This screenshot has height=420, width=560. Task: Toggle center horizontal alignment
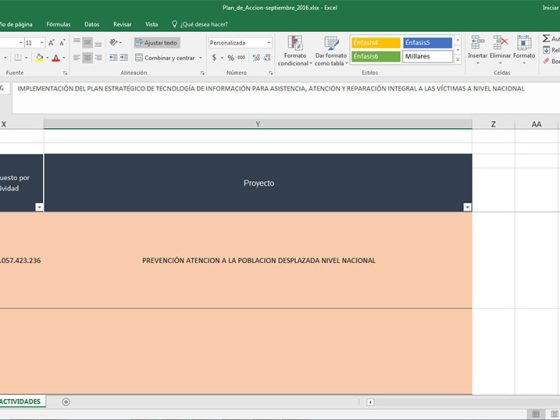click(88, 58)
